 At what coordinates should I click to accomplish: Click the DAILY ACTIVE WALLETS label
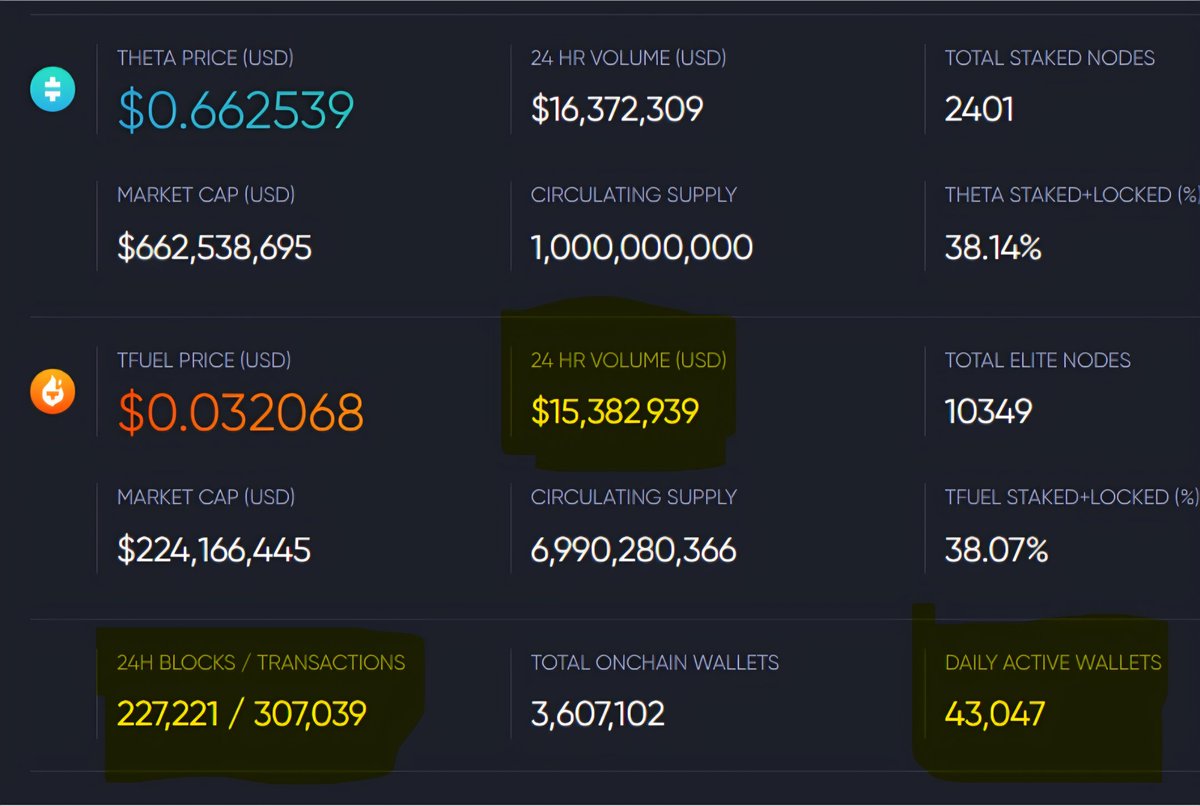tap(1053, 662)
